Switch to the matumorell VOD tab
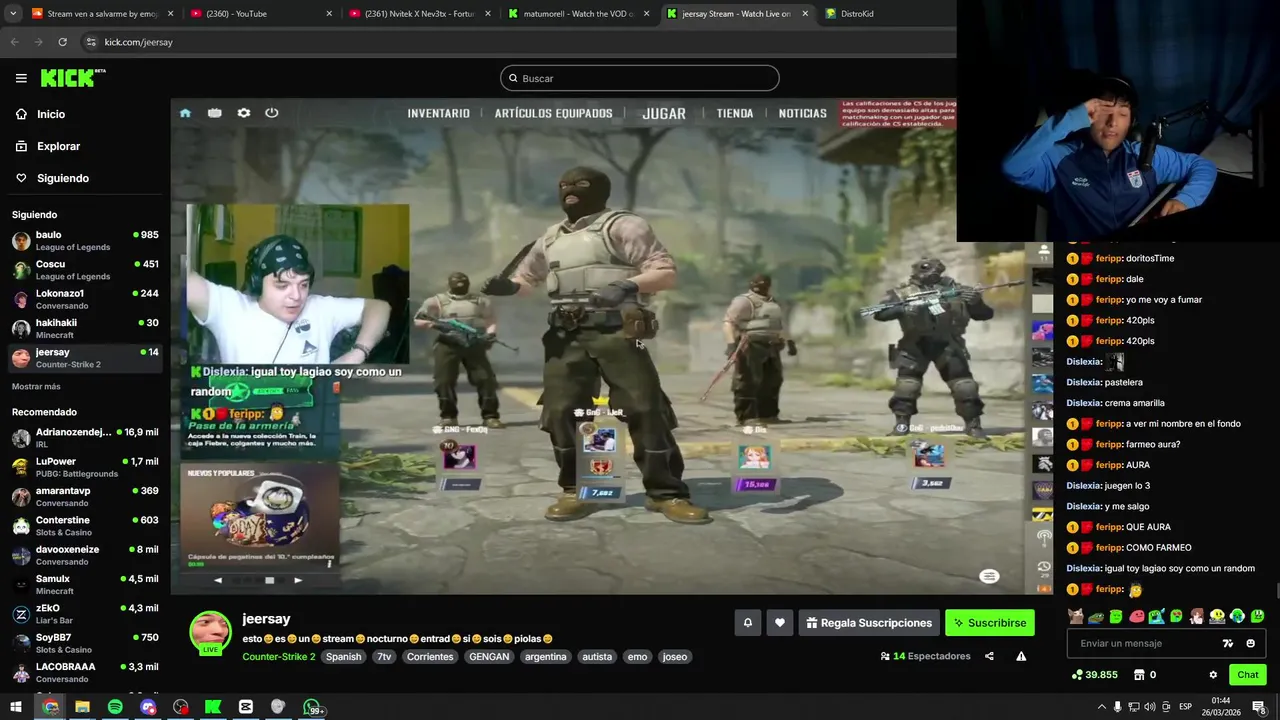The image size is (1280, 720). tap(578, 14)
